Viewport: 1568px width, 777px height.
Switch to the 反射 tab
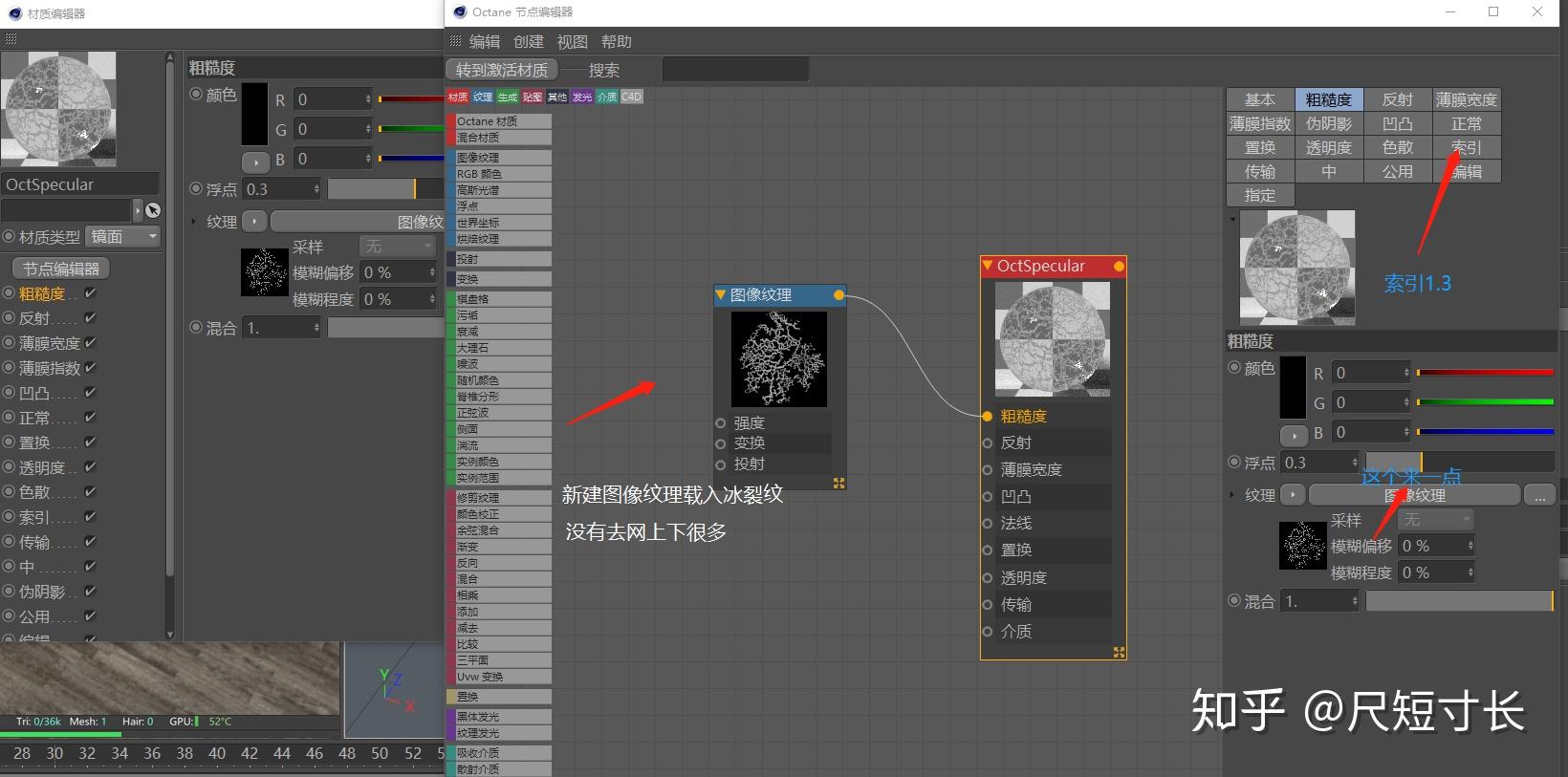[1398, 99]
